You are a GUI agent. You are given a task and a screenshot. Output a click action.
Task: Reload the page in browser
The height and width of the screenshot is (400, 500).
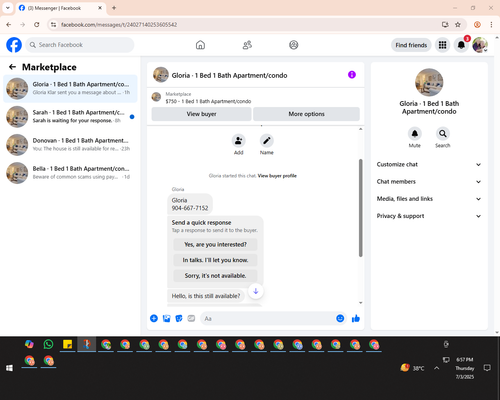tap(37, 25)
